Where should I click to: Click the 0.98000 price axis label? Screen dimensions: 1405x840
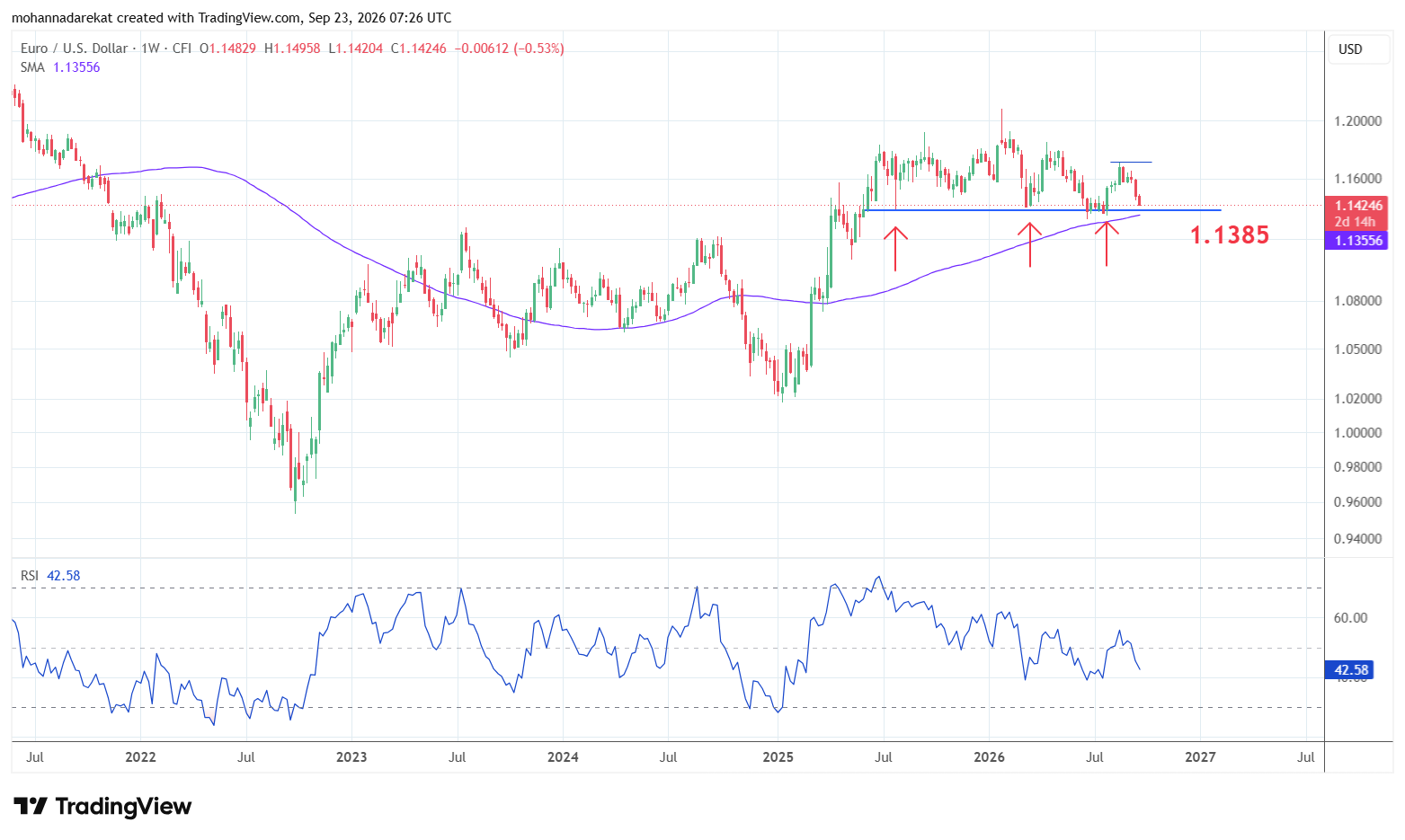(x=1357, y=467)
